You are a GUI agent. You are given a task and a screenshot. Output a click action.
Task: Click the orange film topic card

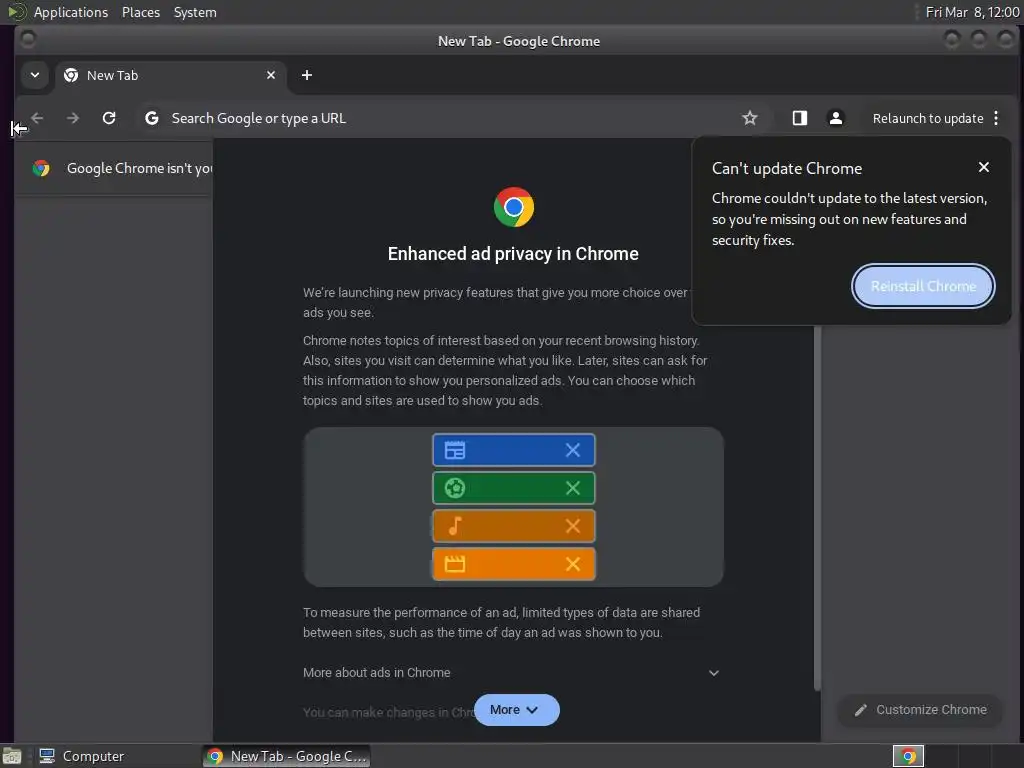click(x=514, y=564)
